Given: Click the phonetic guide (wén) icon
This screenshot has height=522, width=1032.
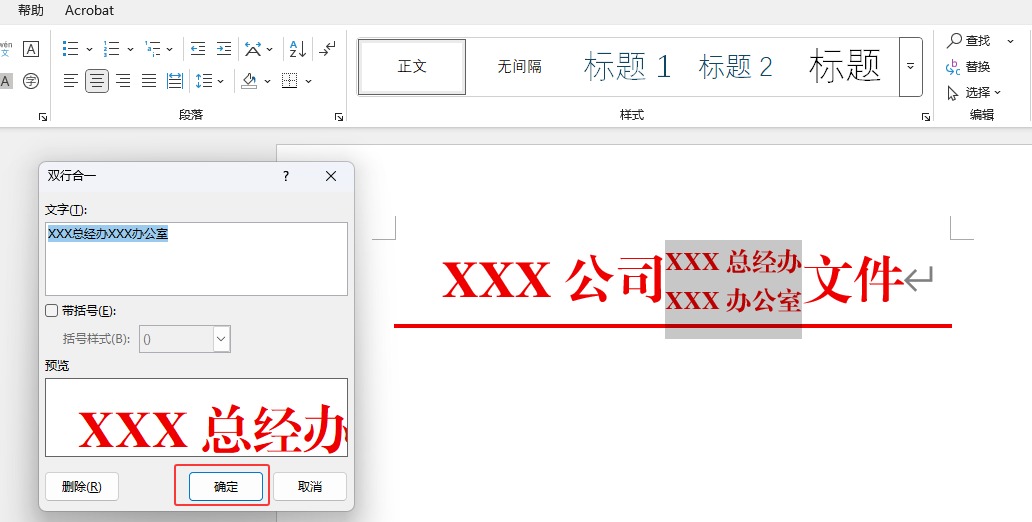Looking at the screenshot, I should 5,49.
